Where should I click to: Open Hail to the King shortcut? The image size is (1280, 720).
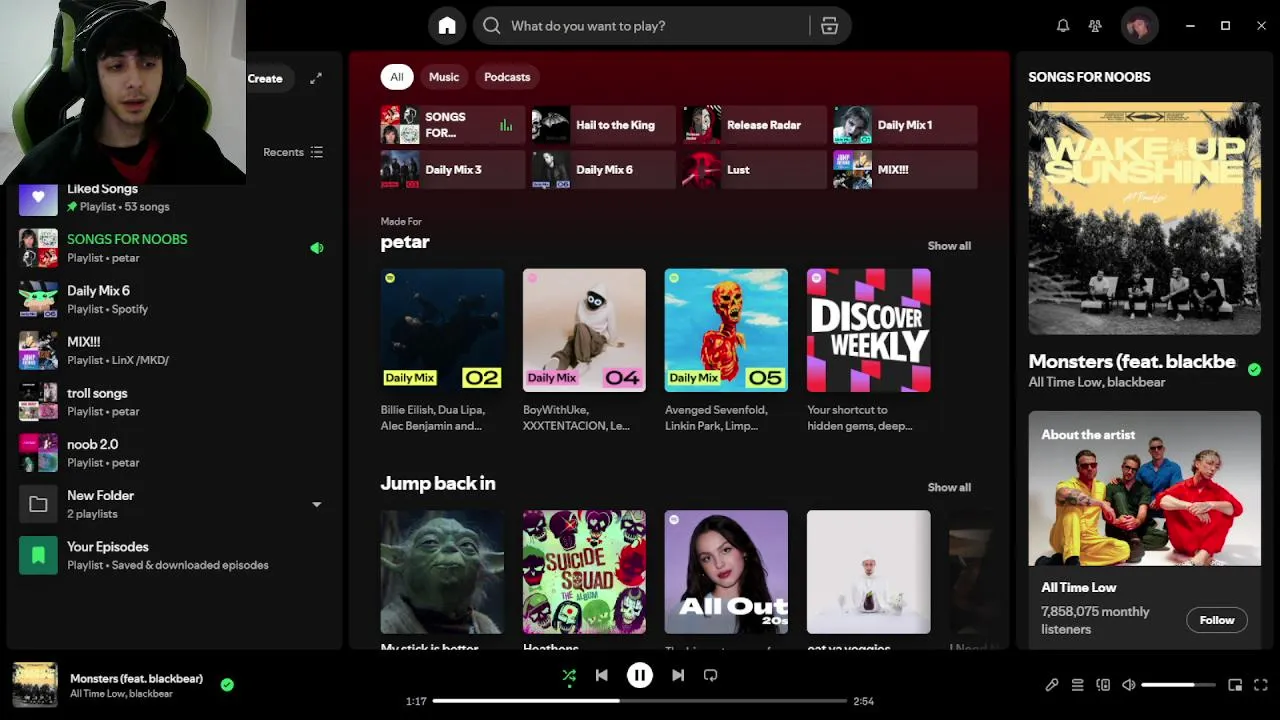(x=603, y=125)
